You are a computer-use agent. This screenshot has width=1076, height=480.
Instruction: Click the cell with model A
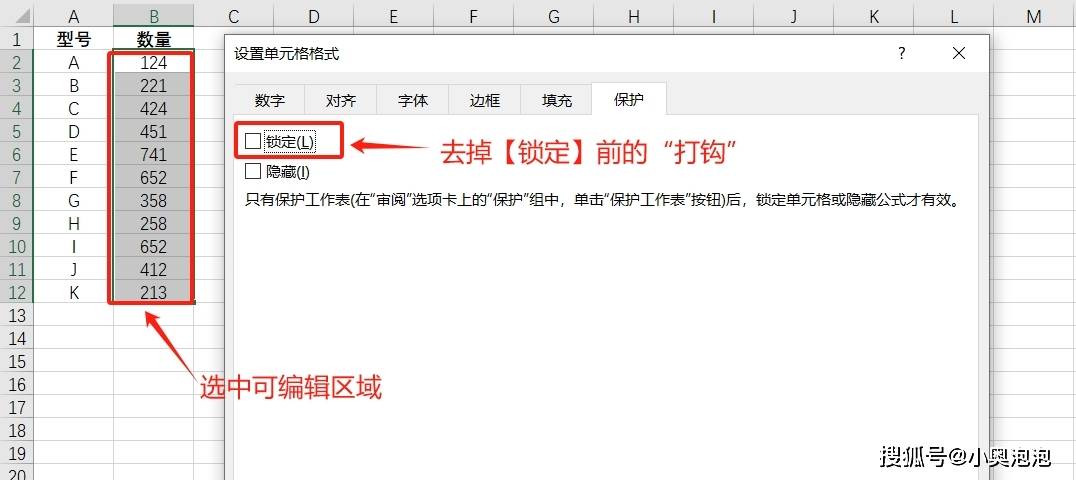[x=73, y=62]
